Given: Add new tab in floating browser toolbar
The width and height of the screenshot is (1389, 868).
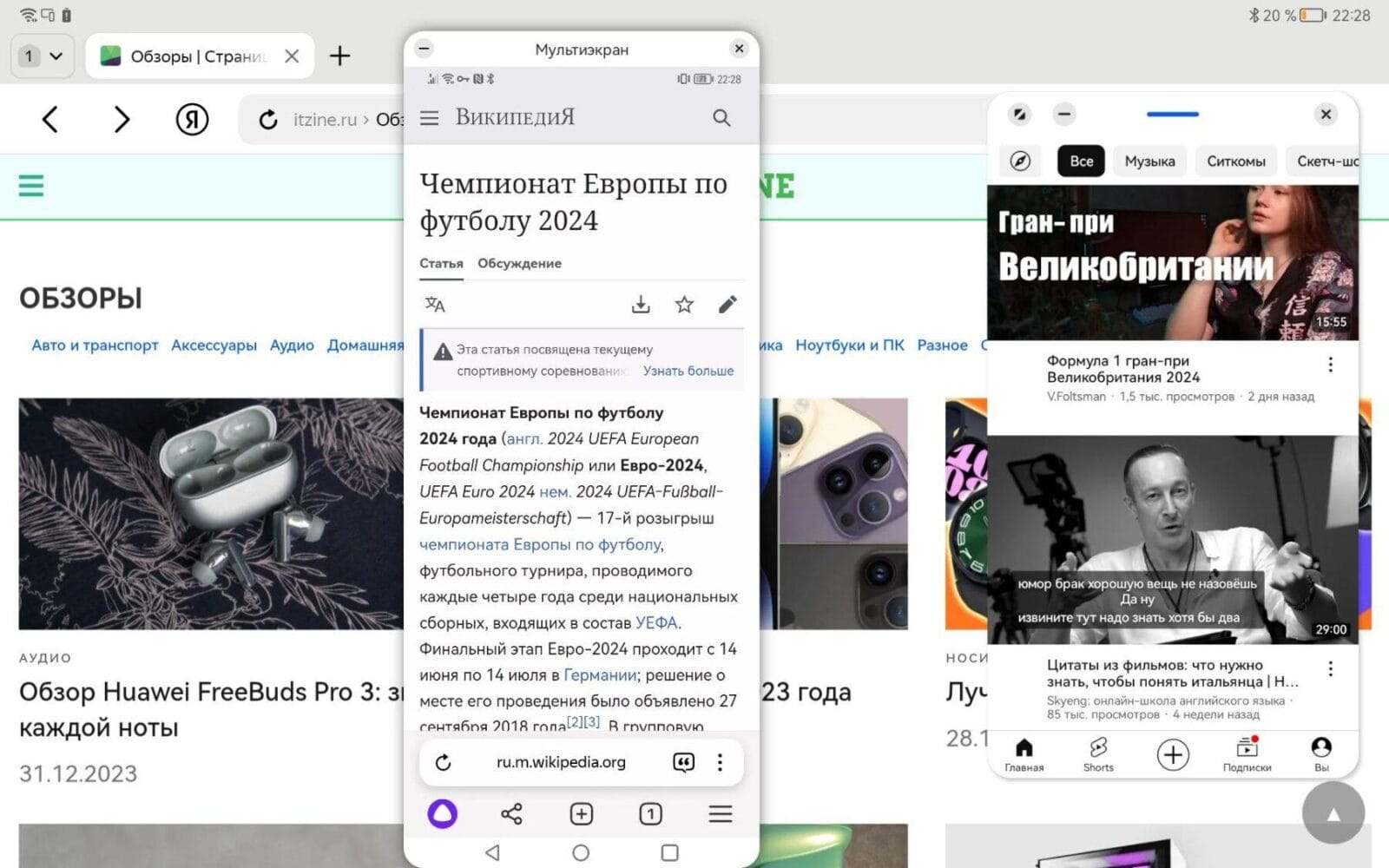Looking at the screenshot, I should (x=582, y=813).
